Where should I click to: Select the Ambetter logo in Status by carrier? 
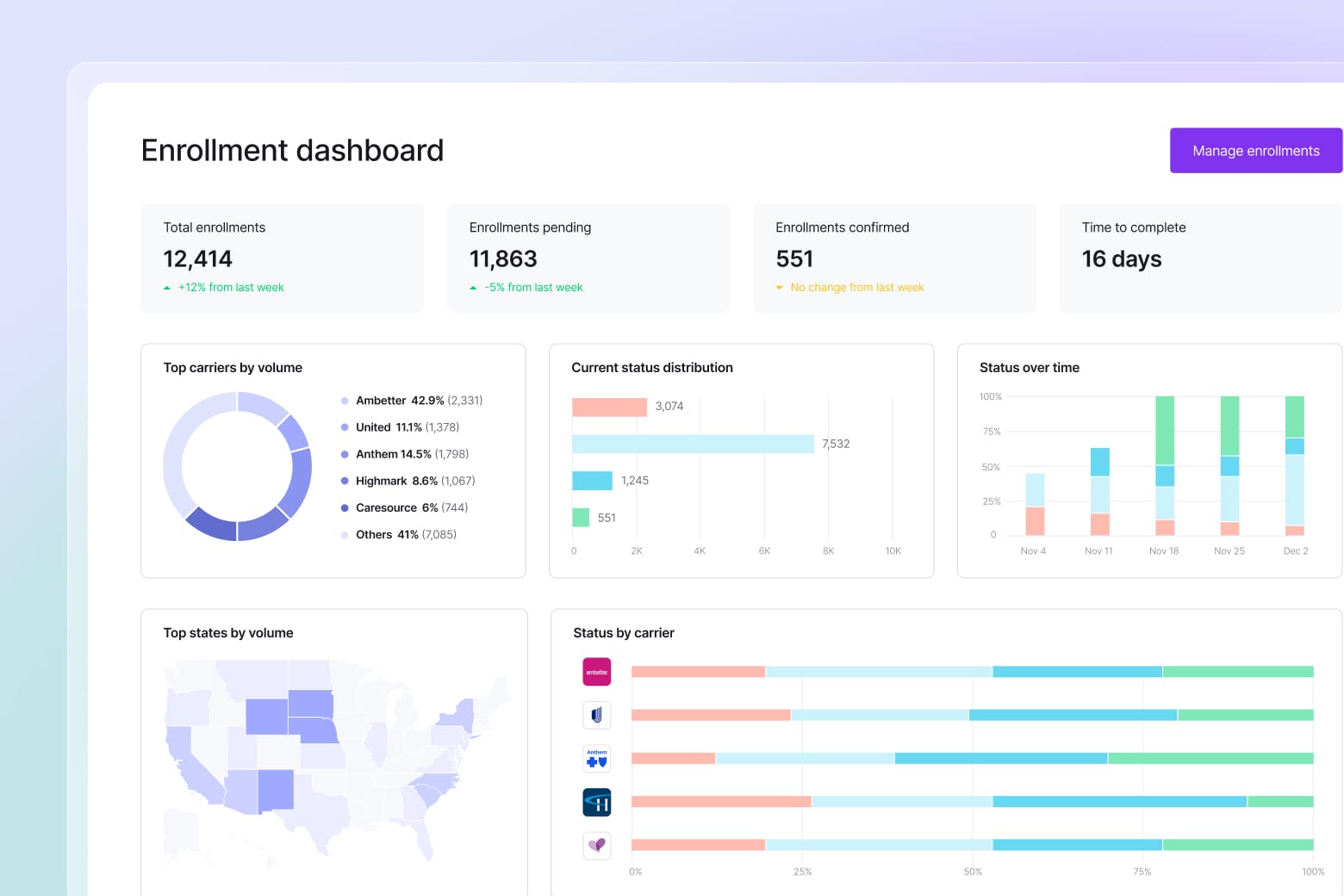pyautogui.click(x=597, y=672)
